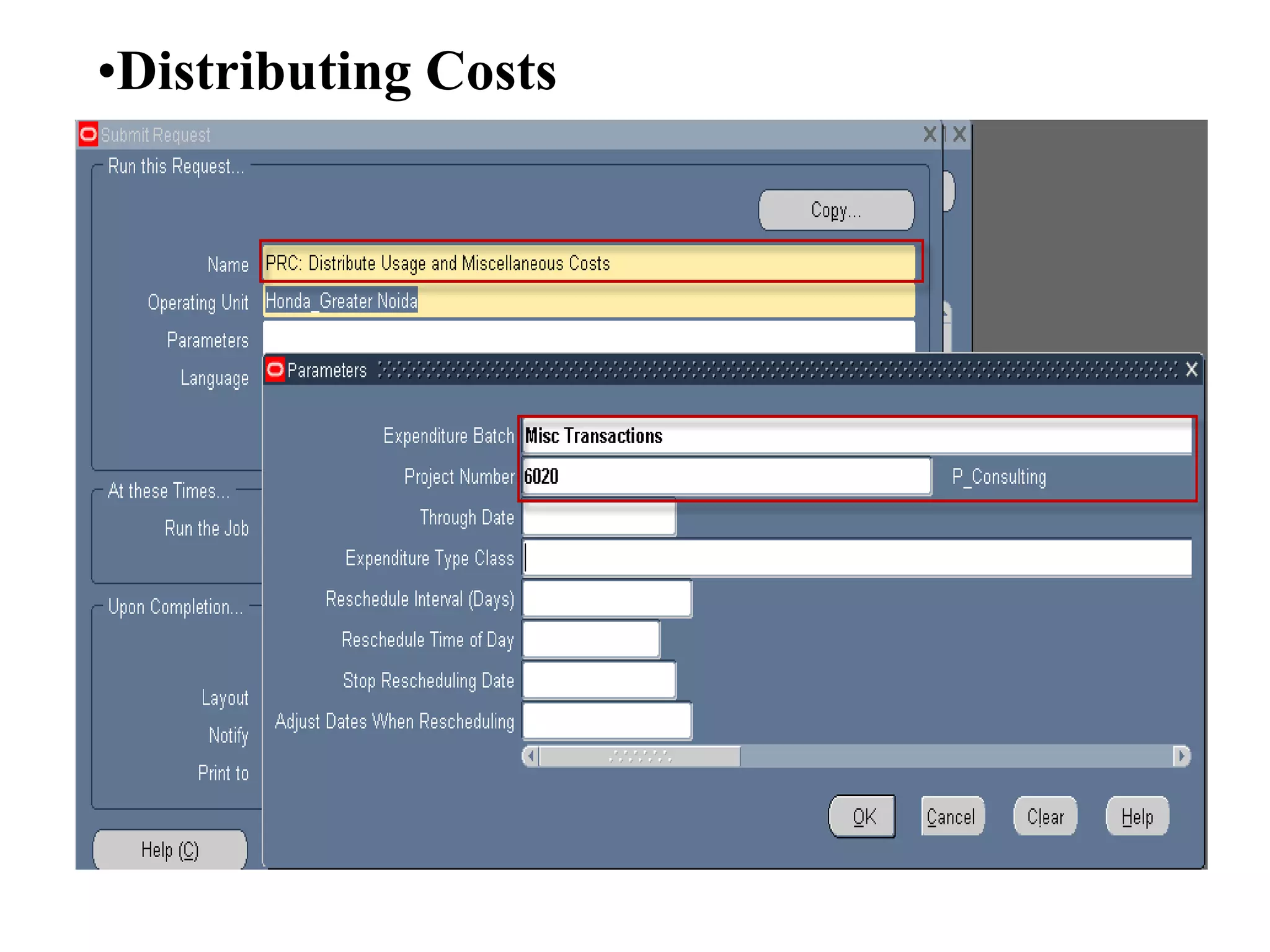Click the P_Consulting project name text
This screenshot has height=952, width=1270.
[999, 477]
